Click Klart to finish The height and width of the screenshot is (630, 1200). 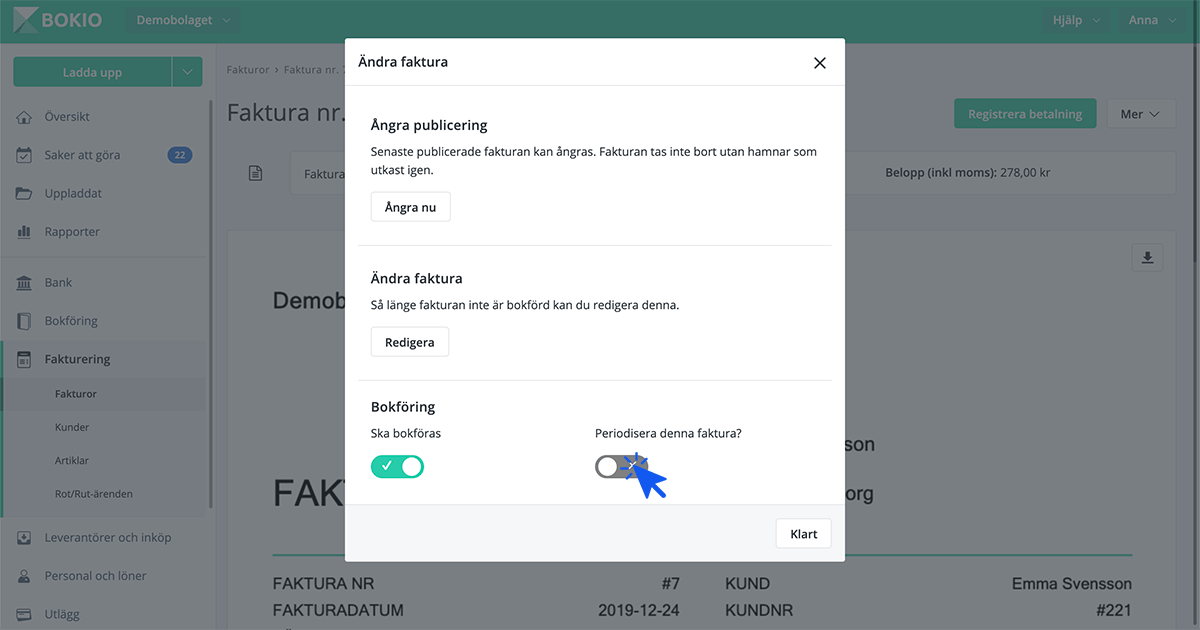pyautogui.click(x=803, y=534)
